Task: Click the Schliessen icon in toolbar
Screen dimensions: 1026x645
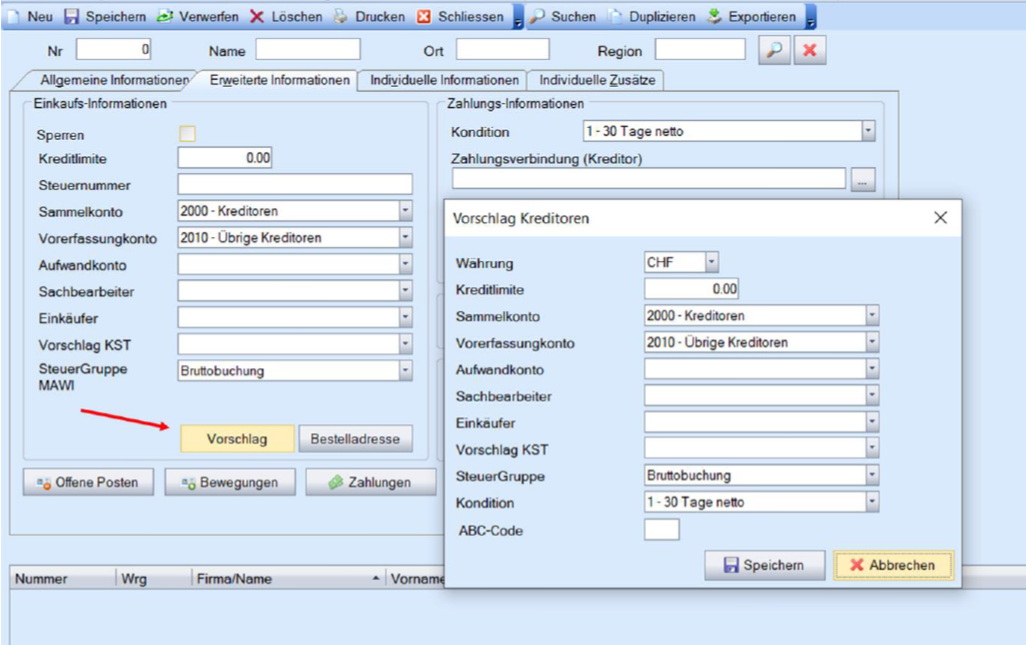Action: 424,16
